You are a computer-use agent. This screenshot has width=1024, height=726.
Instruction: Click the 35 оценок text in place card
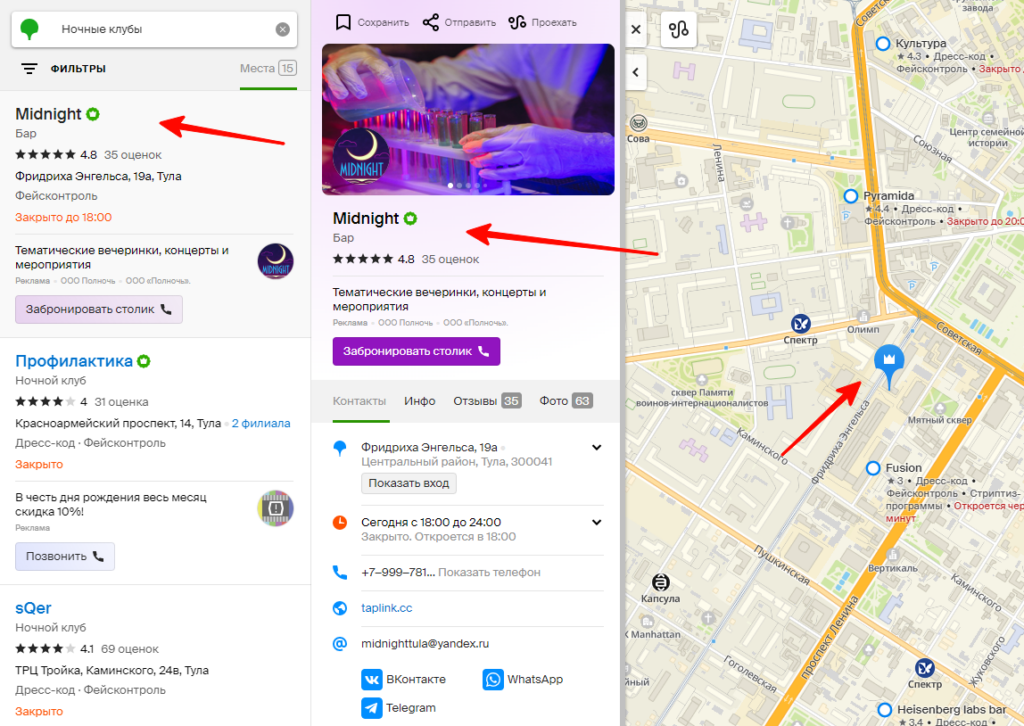coord(451,259)
